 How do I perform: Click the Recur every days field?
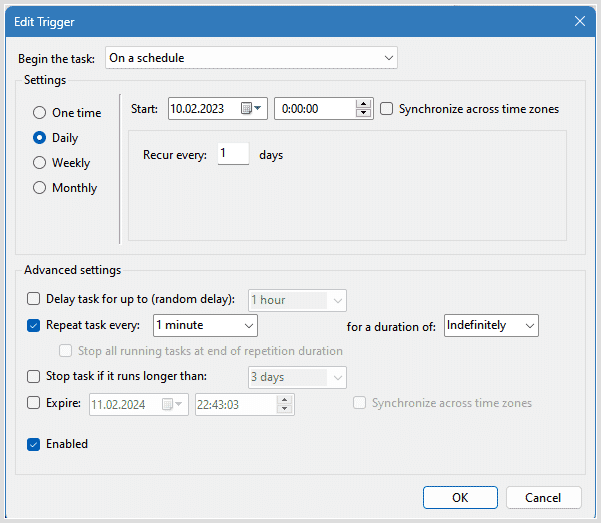coord(233,154)
